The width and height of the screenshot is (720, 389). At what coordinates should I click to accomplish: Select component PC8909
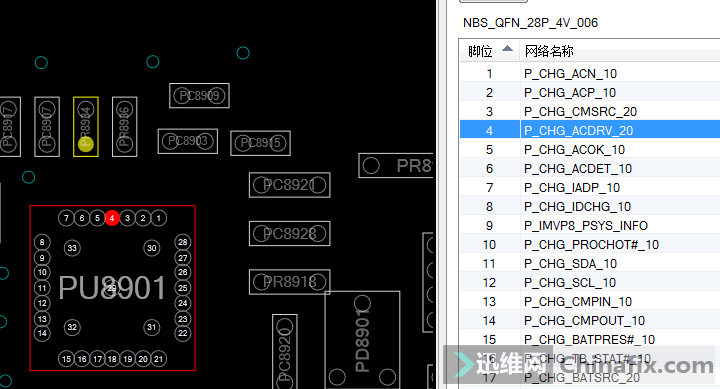(x=199, y=96)
